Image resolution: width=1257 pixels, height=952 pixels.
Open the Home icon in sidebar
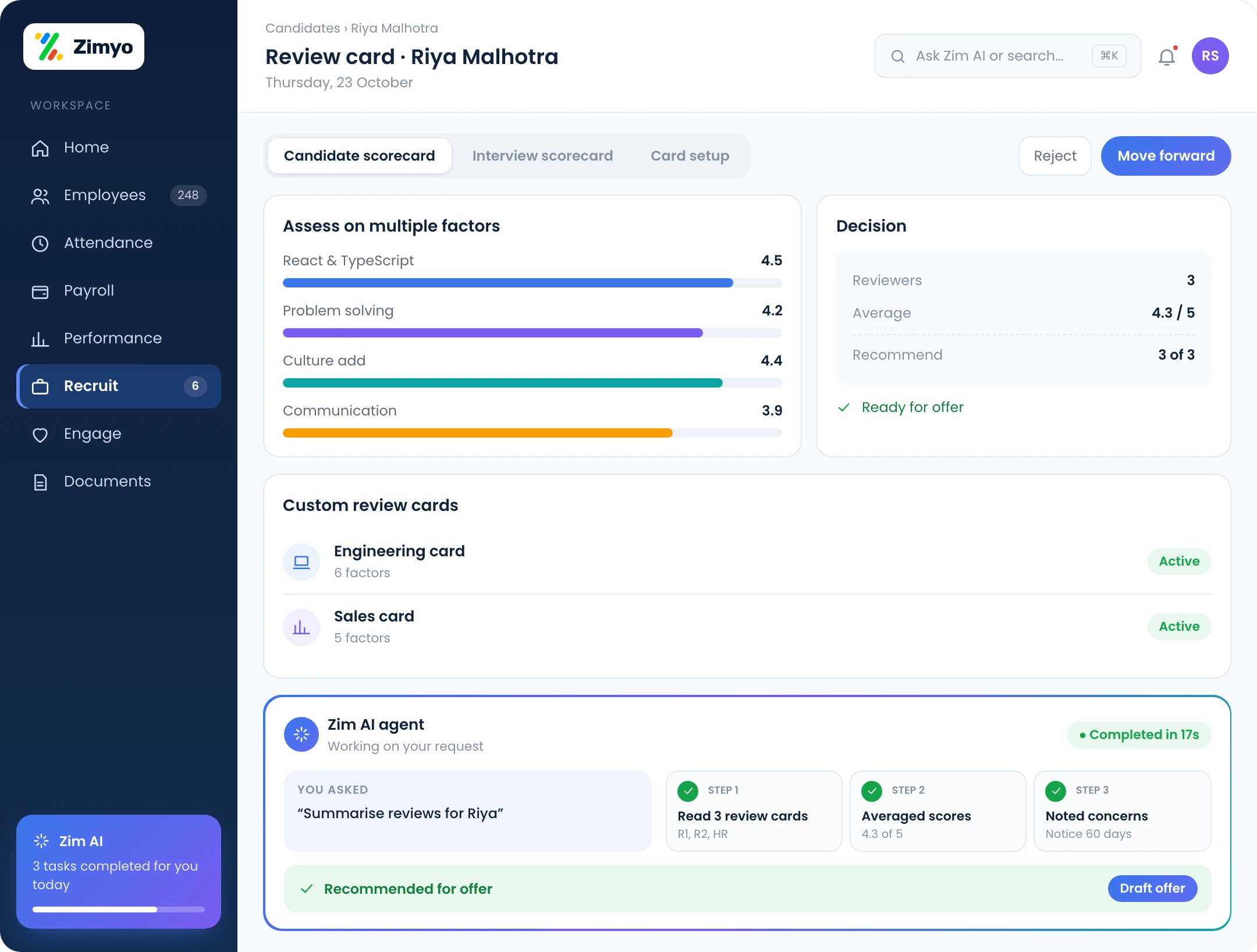click(x=40, y=148)
